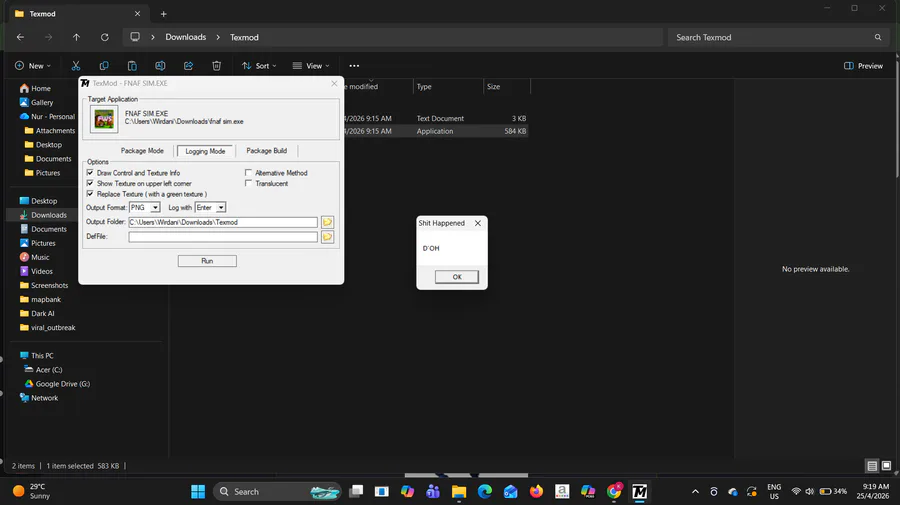The width and height of the screenshot is (900, 505).
Task: Sort files by Type column header
Action: (448, 87)
